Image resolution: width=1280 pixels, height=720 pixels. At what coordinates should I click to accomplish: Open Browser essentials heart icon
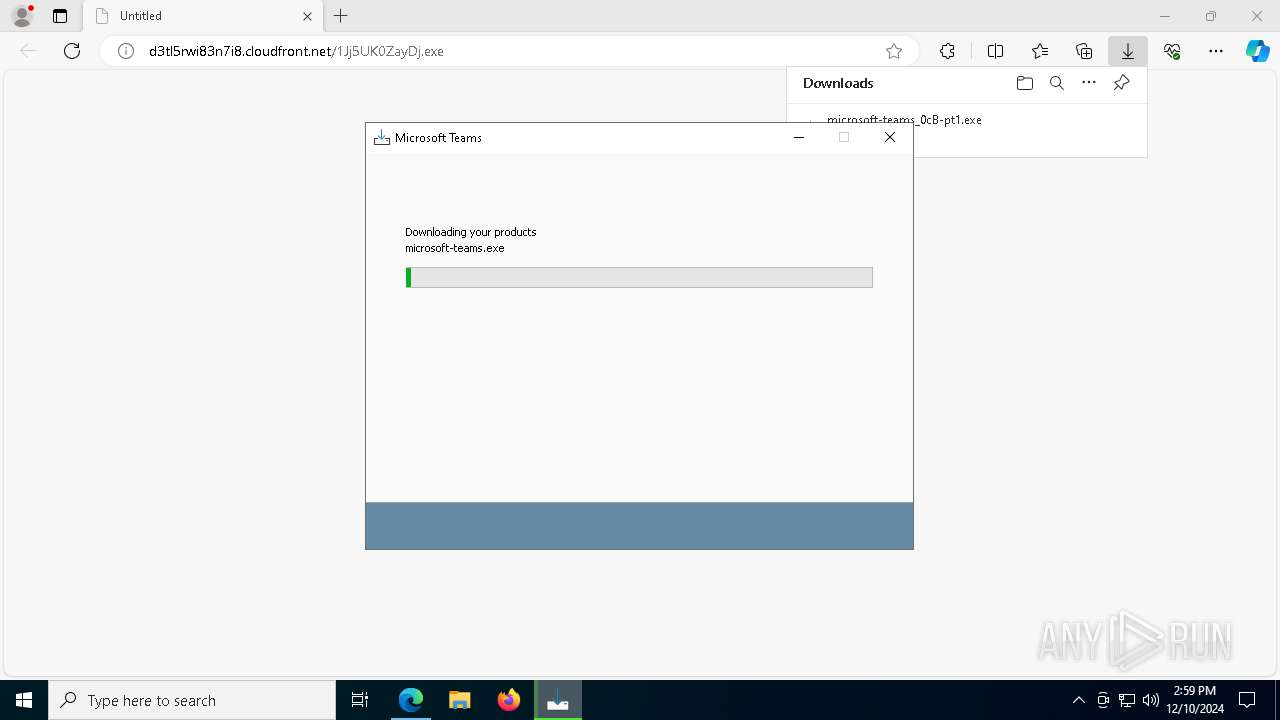(1172, 51)
